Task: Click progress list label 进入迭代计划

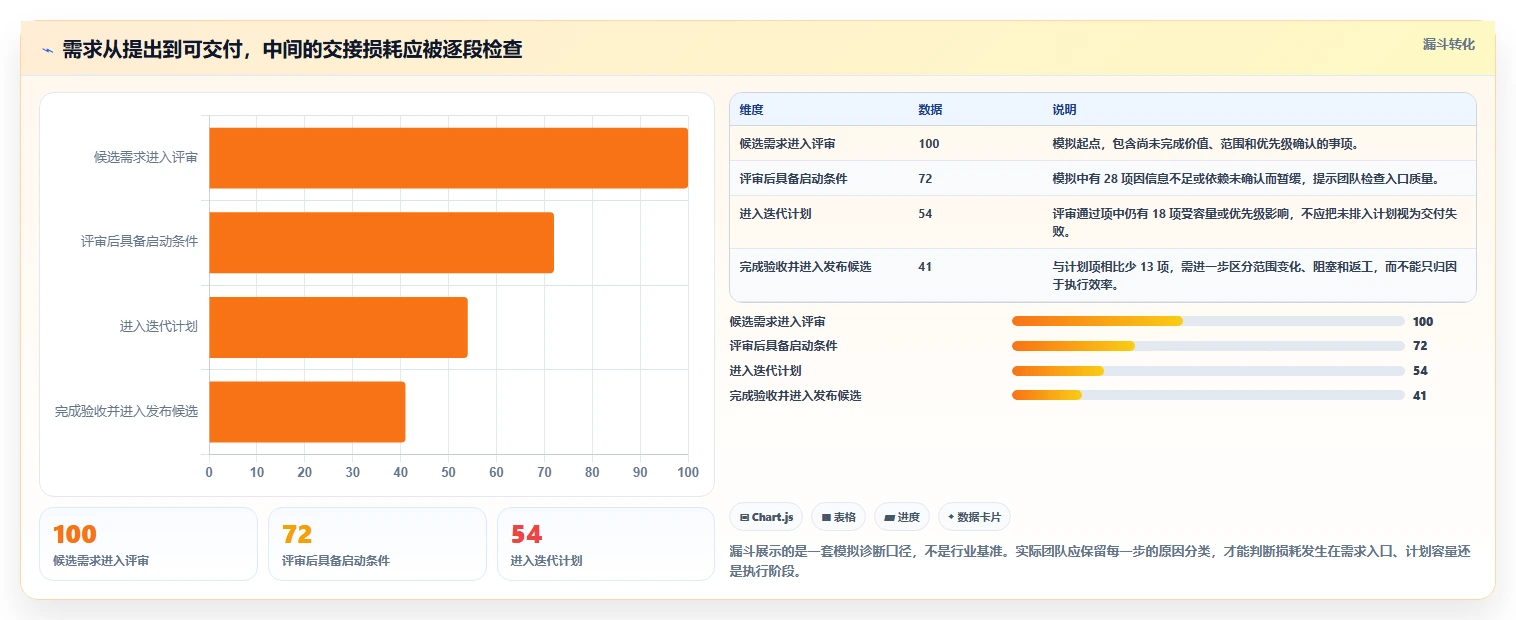Action: 766,371
